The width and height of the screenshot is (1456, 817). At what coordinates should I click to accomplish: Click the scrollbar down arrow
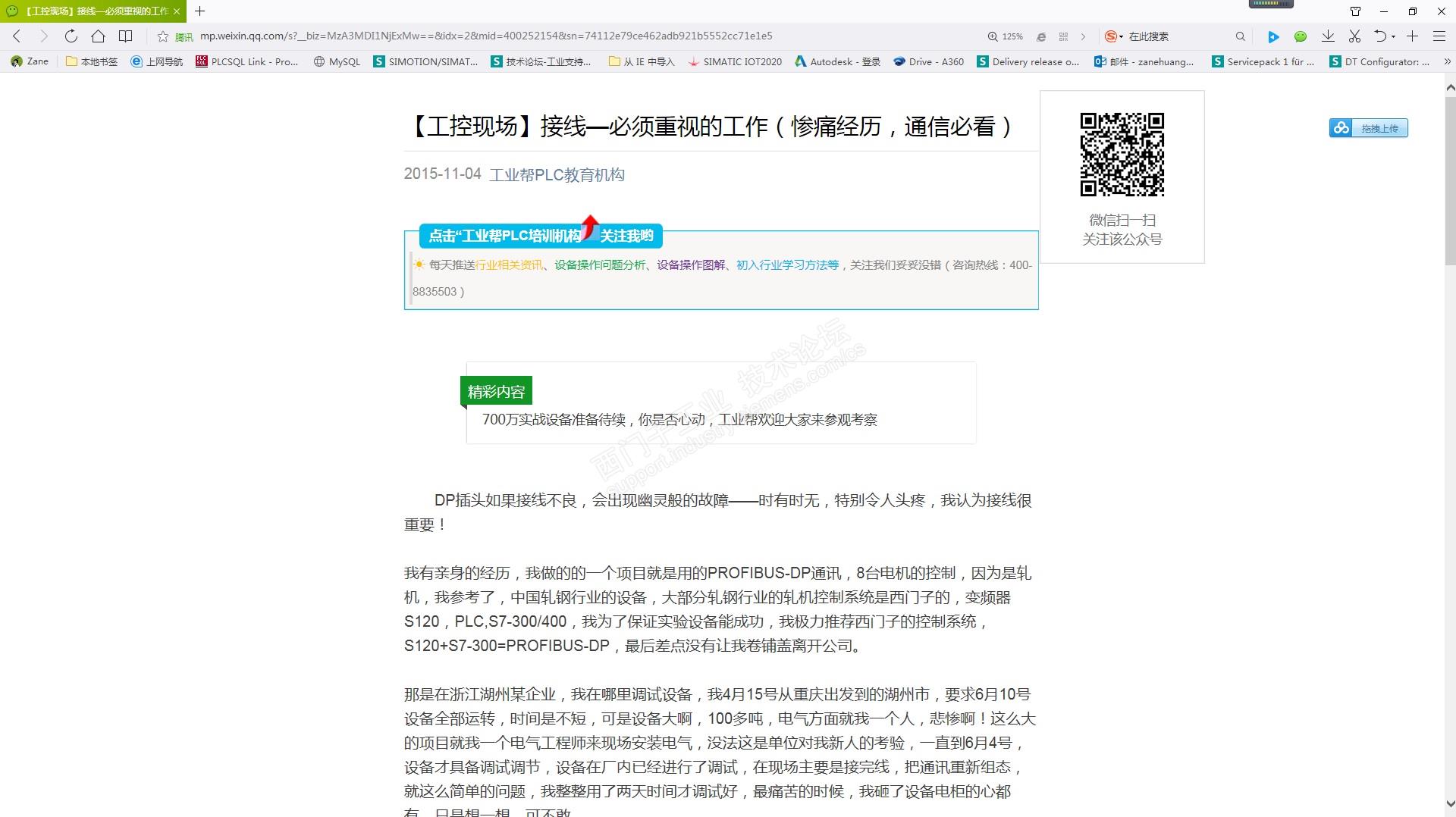tap(1449, 804)
